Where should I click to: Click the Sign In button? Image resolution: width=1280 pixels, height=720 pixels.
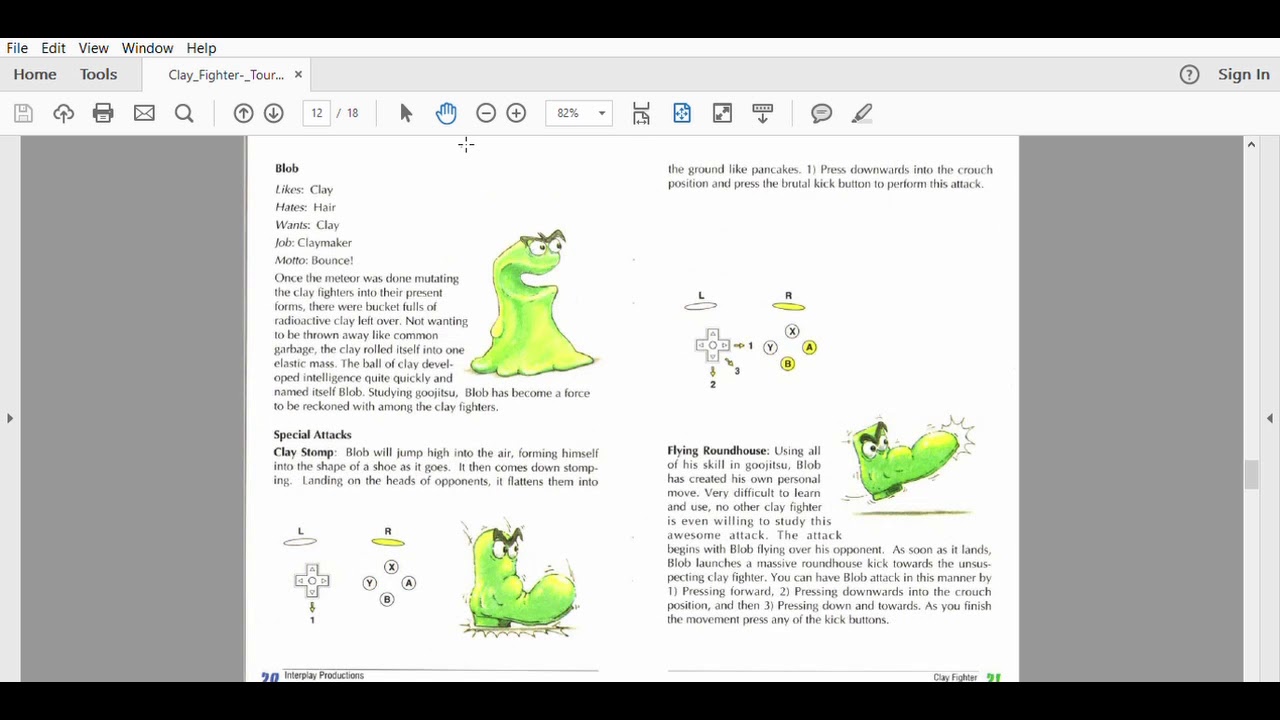(1244, 74)
